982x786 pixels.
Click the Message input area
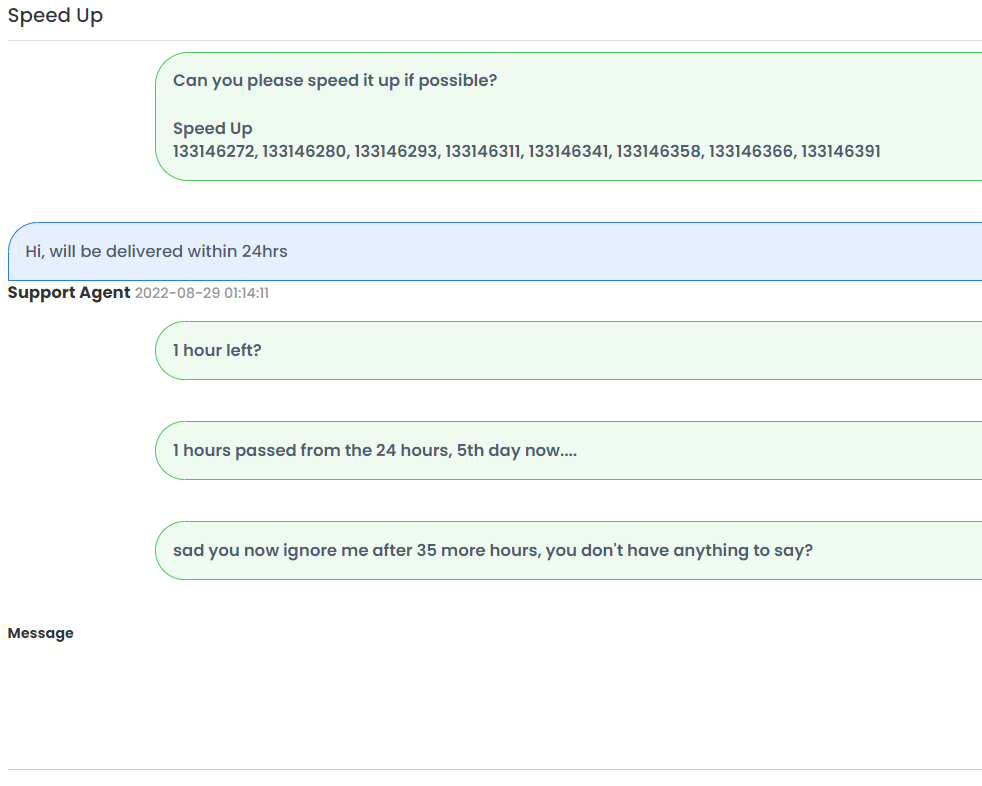pyautogui.click(x=495, y=707)
